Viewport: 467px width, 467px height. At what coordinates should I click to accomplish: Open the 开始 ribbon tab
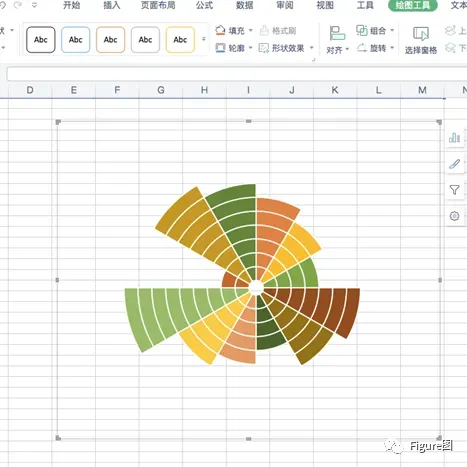click(72, 5)
